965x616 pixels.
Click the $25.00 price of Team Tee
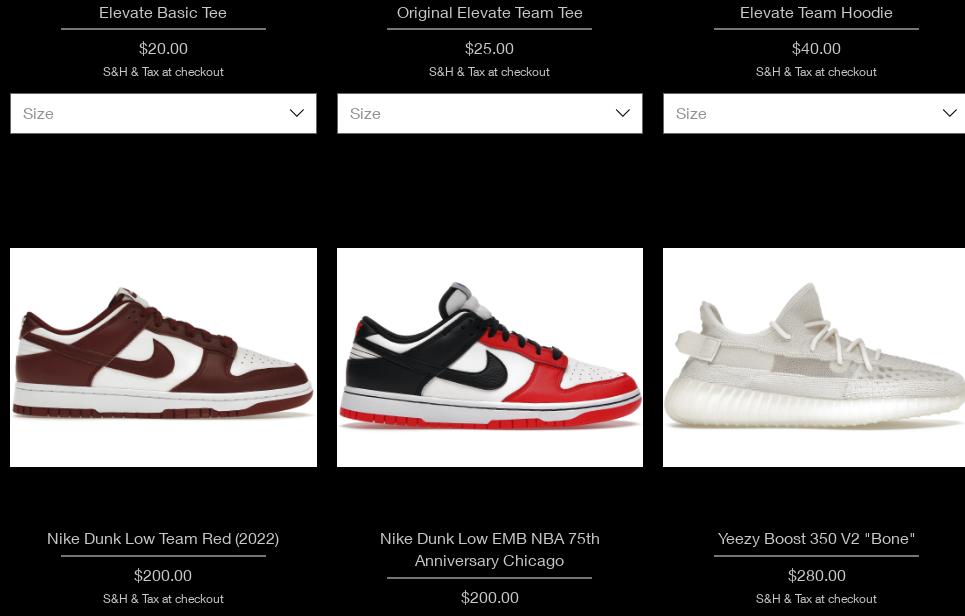coord(489,49)
